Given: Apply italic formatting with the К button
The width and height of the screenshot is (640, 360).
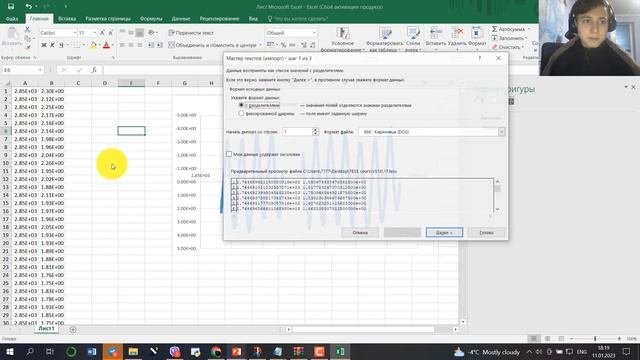Looking at the screenshot, I should [x=53, y=45].
